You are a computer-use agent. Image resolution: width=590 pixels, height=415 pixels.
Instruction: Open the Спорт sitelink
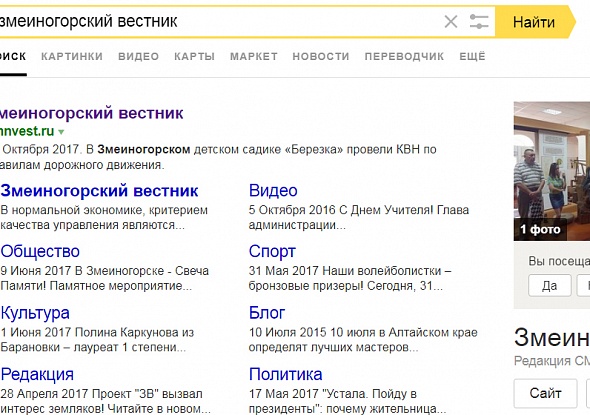(272, 252)
